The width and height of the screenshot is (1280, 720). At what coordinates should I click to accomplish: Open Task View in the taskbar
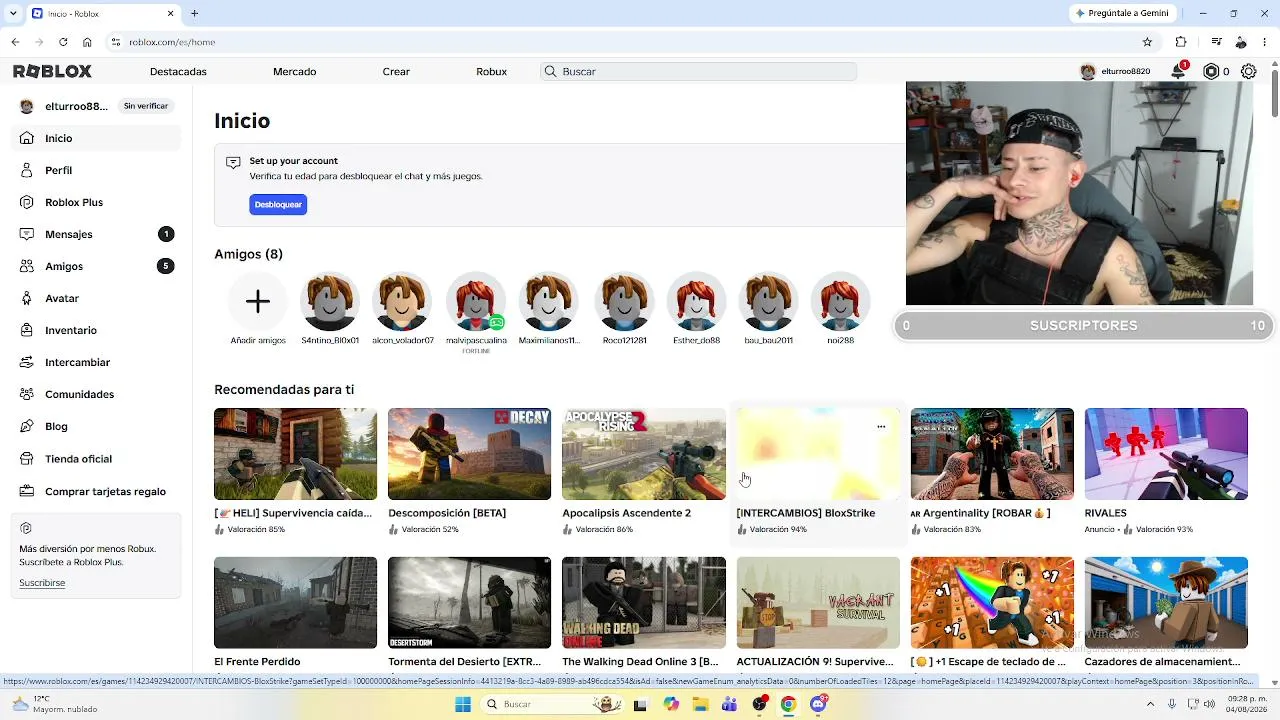(x=641, y=704)
